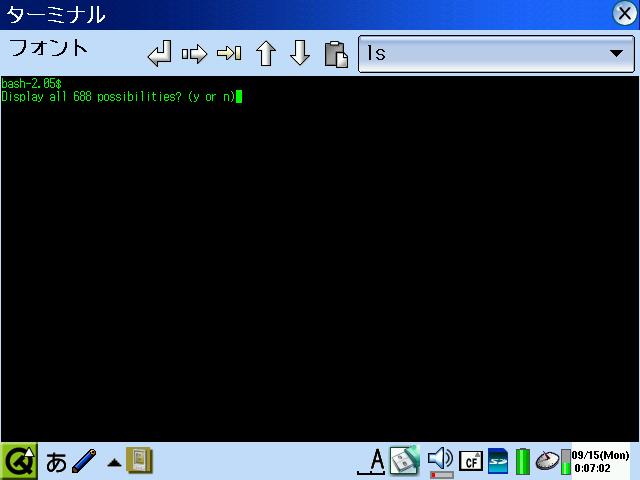Screen dimensions: 640x480
Task: Click the Tab key arrow toolbar icon
Action: pos(229,53)
